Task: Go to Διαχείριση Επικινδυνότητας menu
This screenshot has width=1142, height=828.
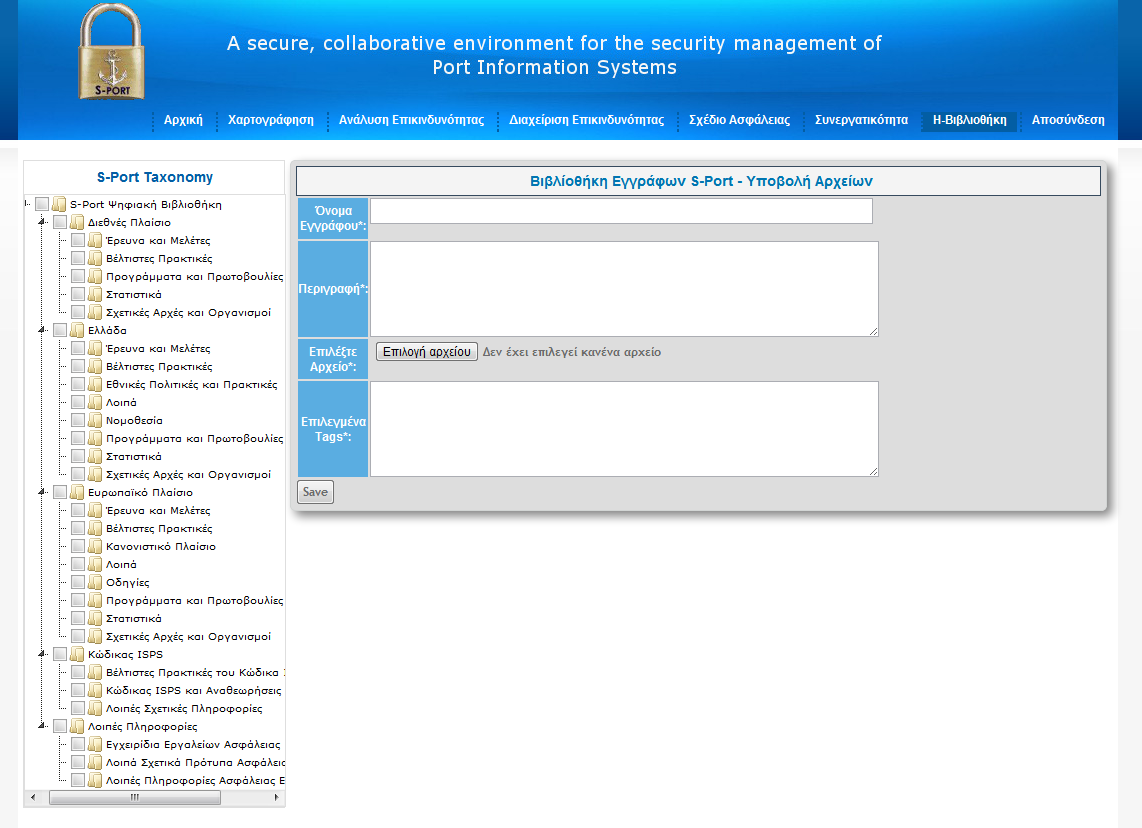Action: click(x=586, y=120)
